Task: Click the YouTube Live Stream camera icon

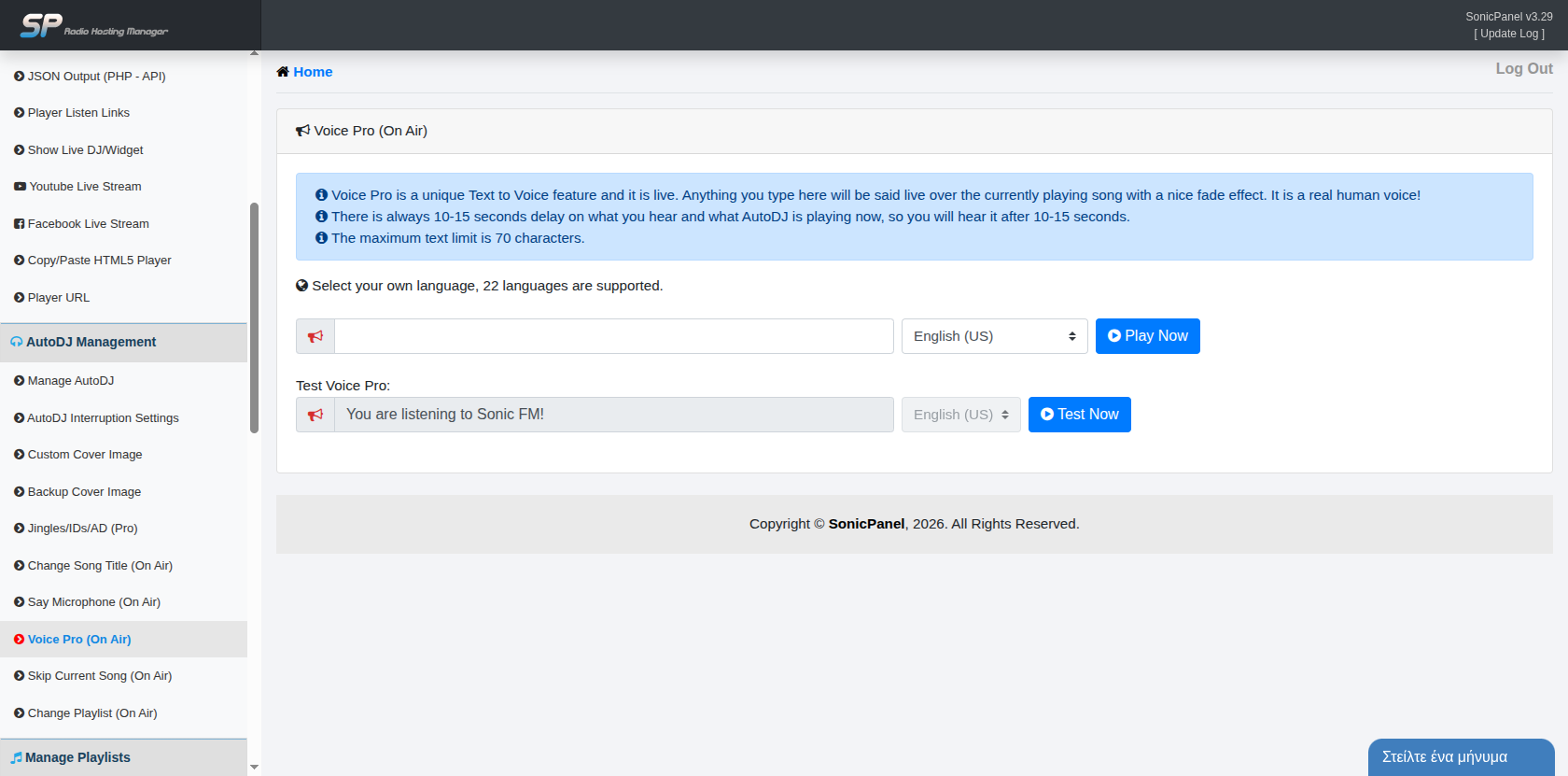Action: tap(20, 187)
